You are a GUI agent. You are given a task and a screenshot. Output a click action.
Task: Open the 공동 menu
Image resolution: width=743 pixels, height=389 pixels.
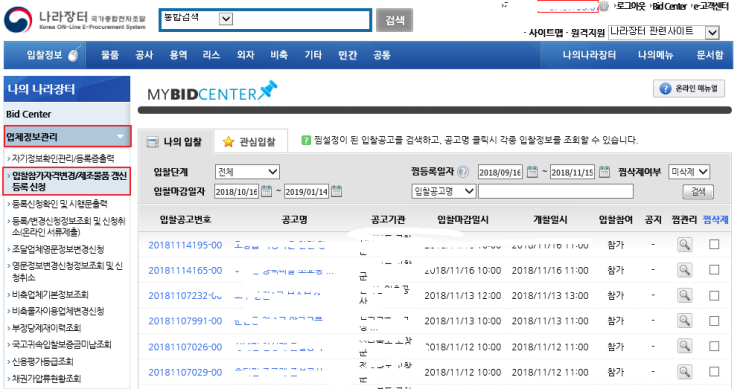(381, 55)
